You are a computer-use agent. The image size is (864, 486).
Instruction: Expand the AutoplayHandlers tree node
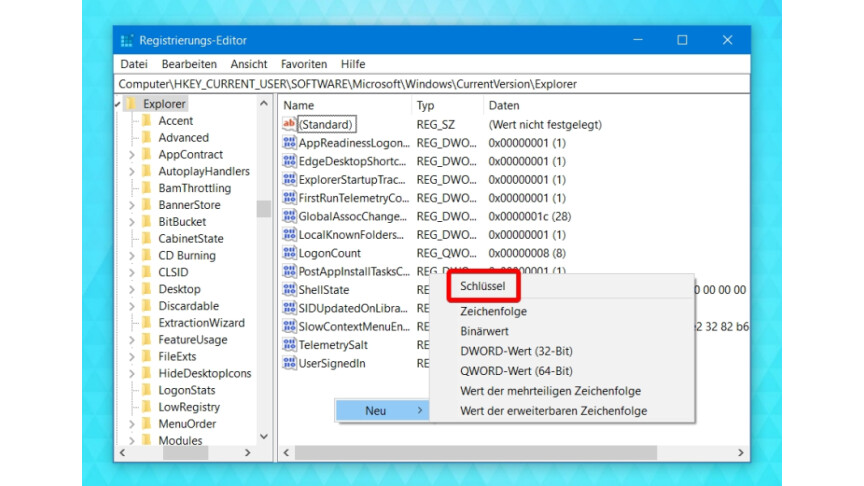click(132, 172)
